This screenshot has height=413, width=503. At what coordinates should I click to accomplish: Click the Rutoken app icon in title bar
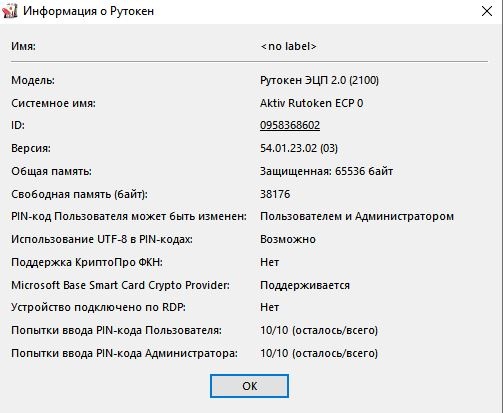(x=10, y=11)
